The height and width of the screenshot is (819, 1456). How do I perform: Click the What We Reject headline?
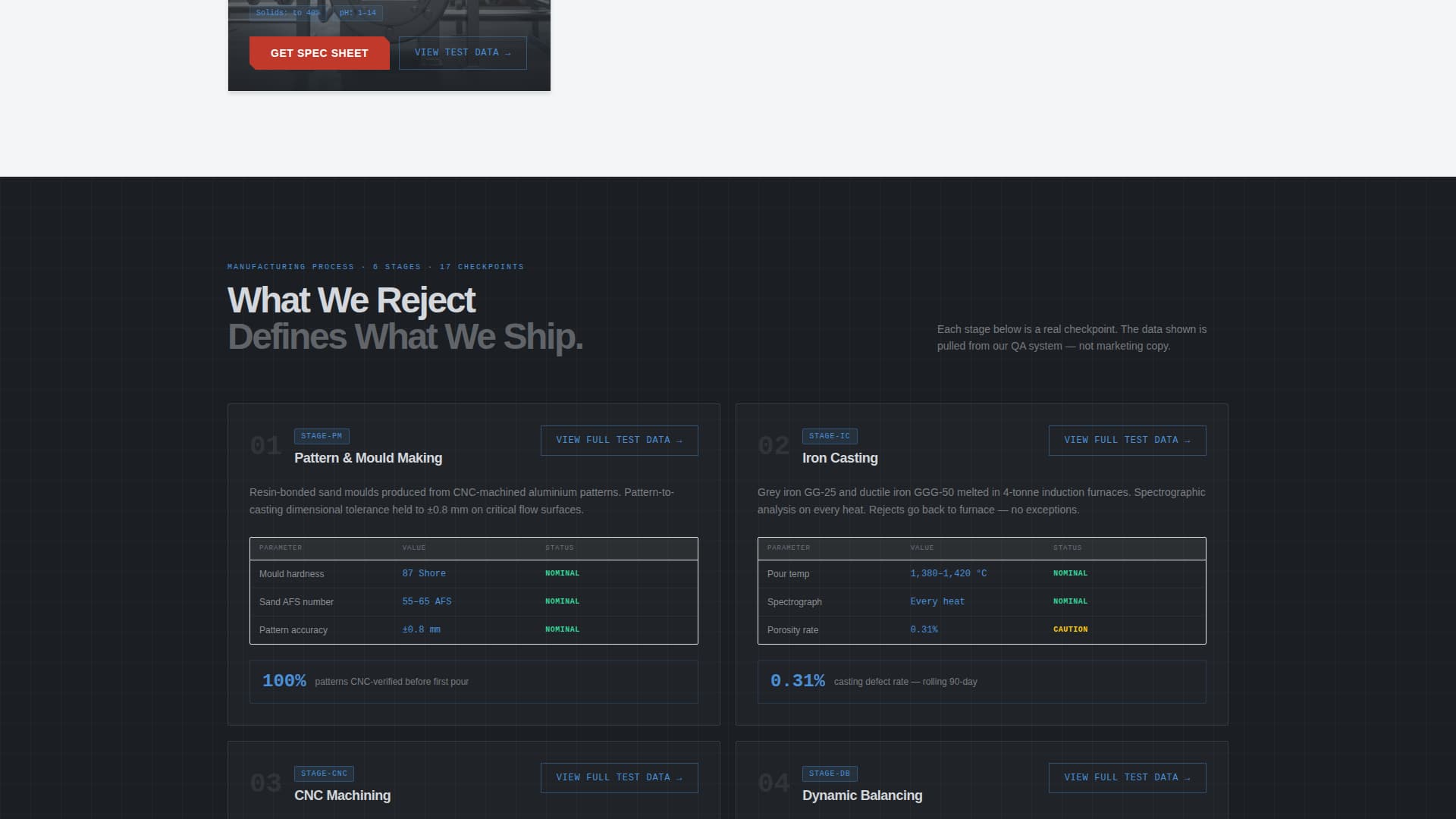[351, 300]
